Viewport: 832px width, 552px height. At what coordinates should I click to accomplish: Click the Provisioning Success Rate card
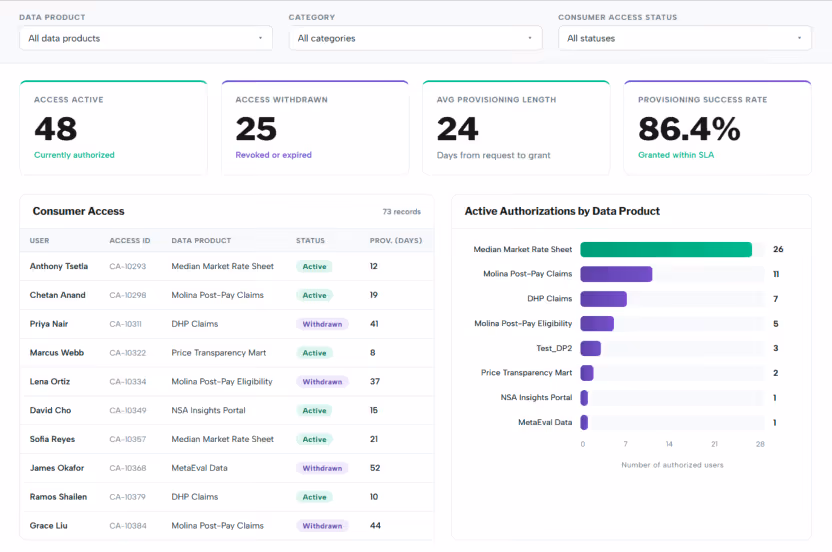coord(717,128)
